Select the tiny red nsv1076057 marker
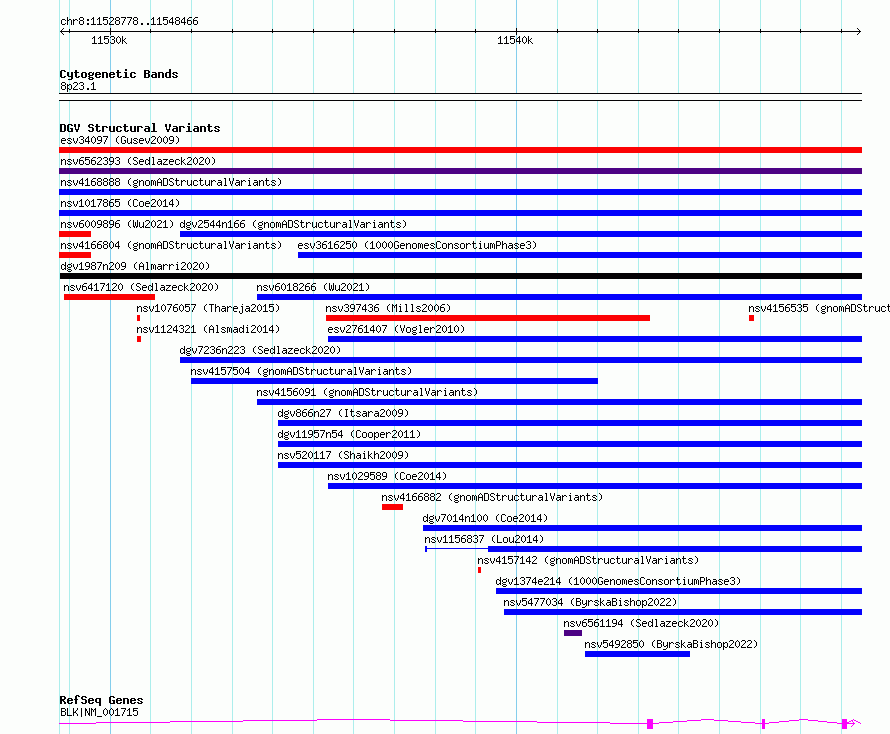This screenshot has width=890, height=734. [x=138, y=318]
